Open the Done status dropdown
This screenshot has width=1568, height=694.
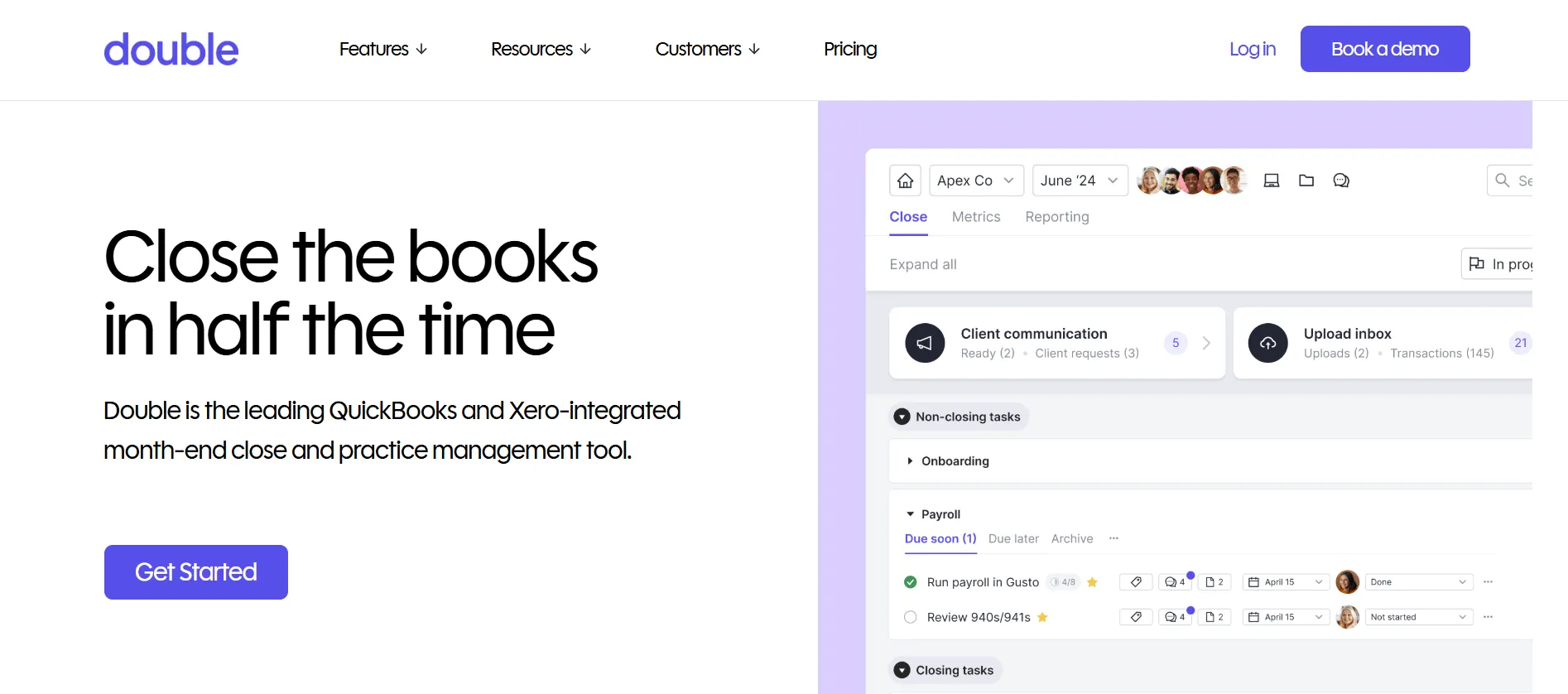tap(1419, 582)
